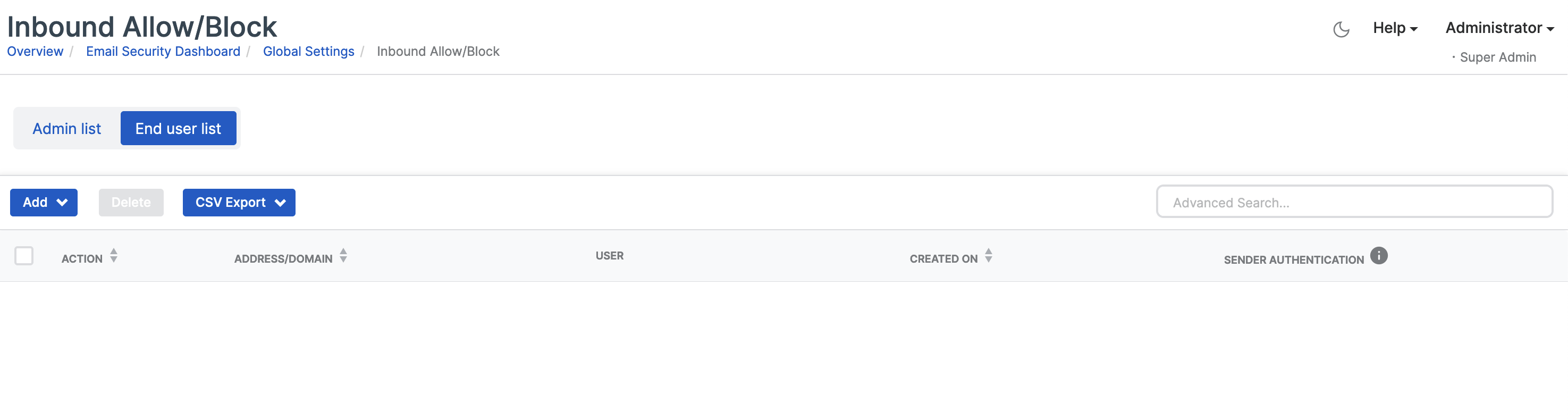Click the User column header
The image size is (1568, 419).
(x=609, y=256)
